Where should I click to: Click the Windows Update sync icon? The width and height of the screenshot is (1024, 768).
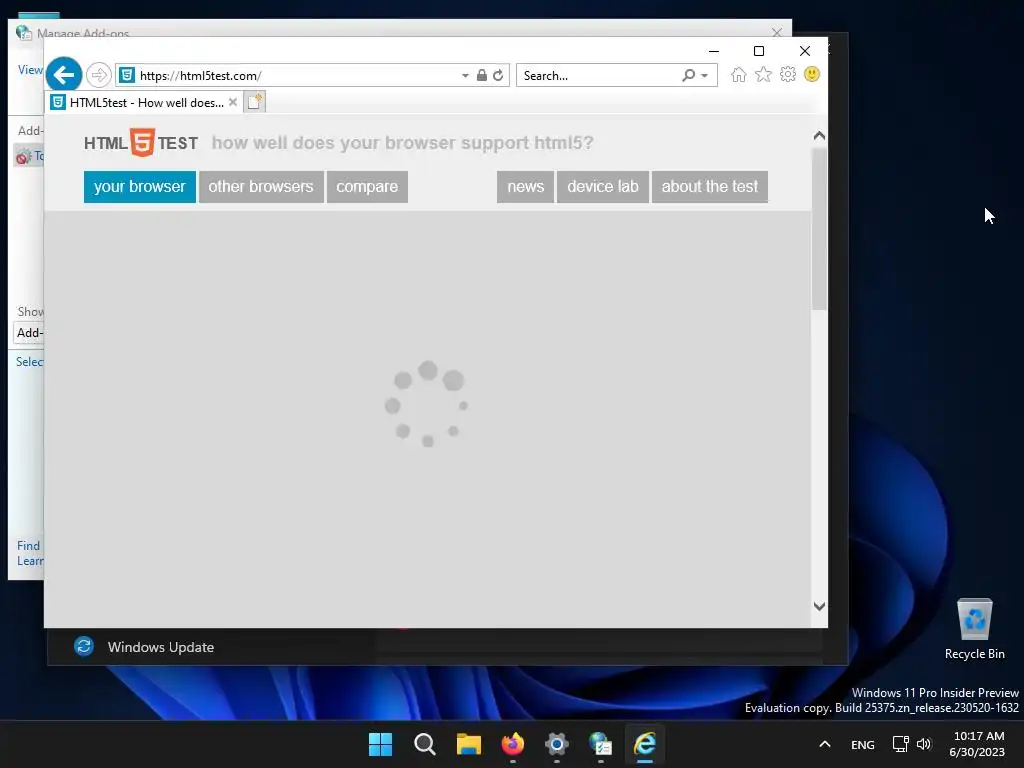tap(84, 647)
